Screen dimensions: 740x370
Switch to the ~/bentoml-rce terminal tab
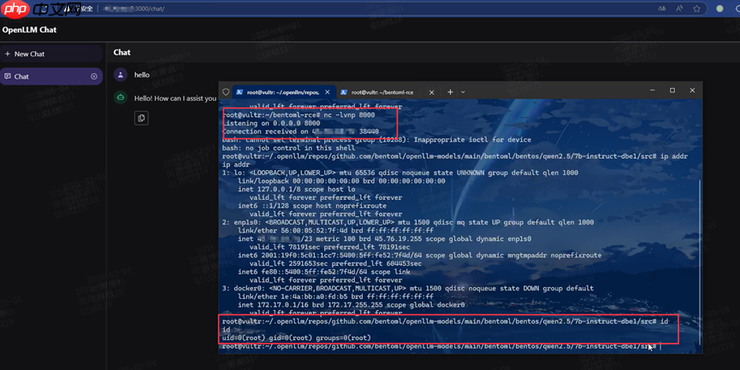click(x=382, y=92)
